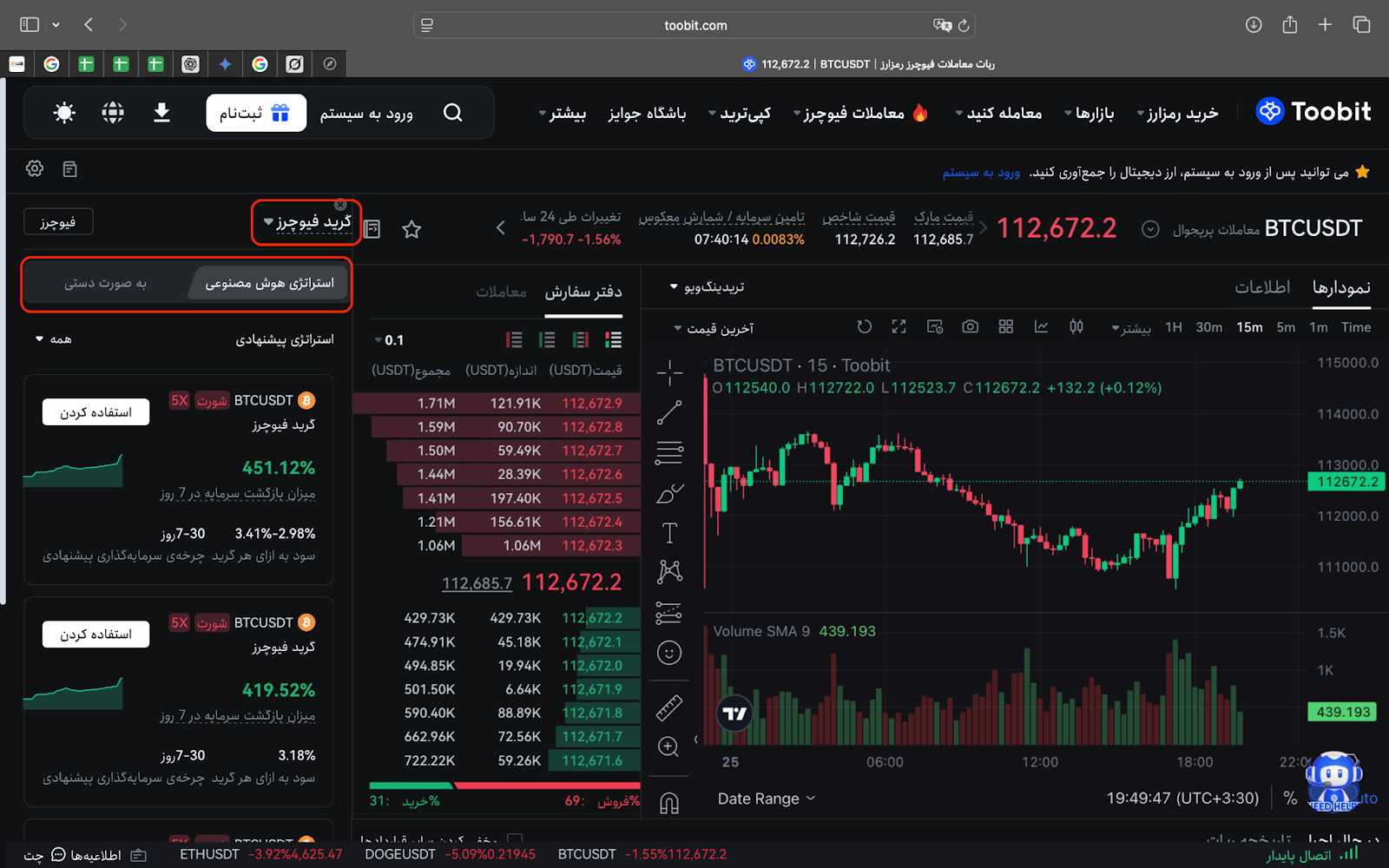The width and height of the screenshot is (1389, 868).
Task: Open the chart indicators icon
Action: 1041,327
